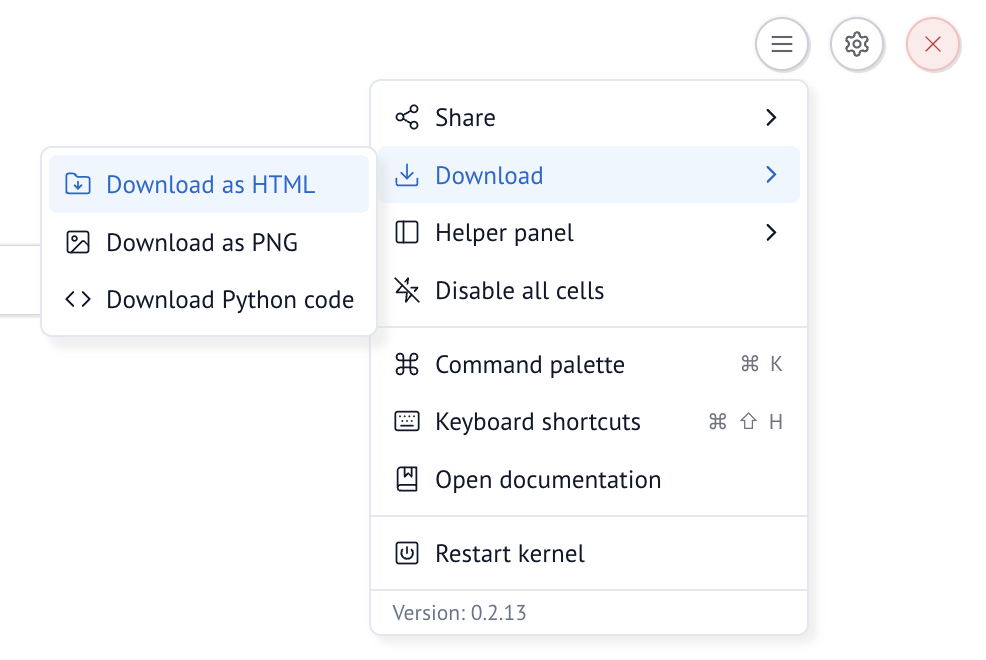
Task: Click the Command palette ⌘ icon
Action: tap(407, 365)
